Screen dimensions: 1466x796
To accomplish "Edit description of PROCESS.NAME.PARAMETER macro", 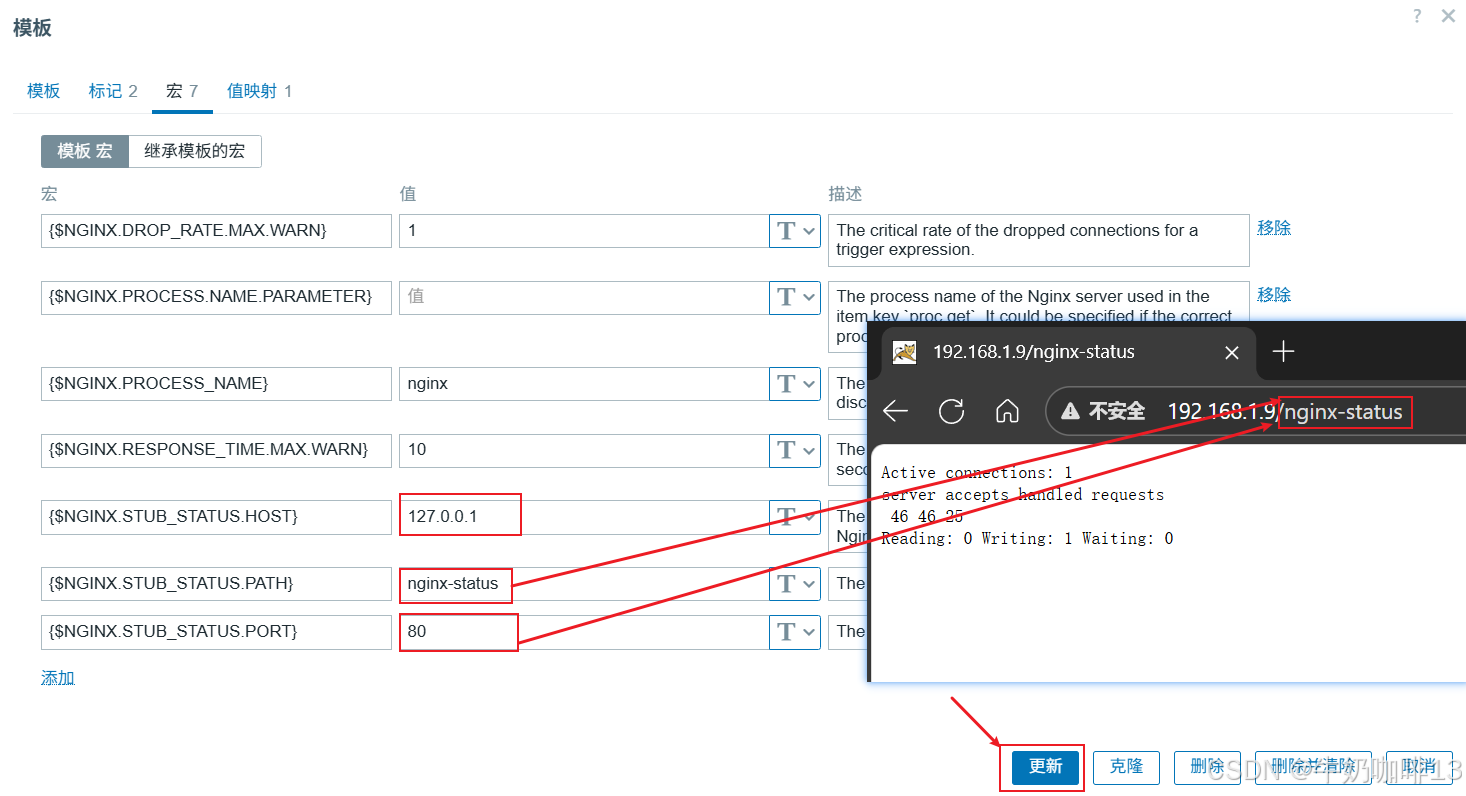I will (x=1039, y=300).
